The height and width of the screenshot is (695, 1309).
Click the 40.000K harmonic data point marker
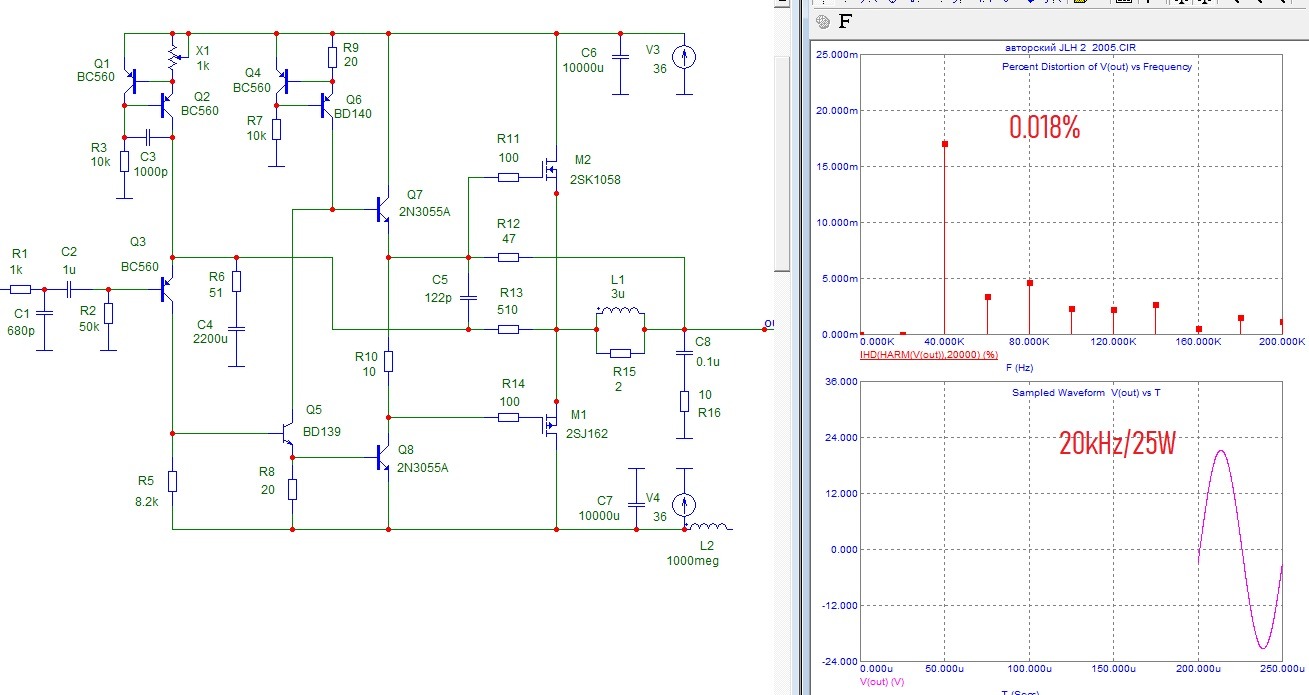[x=944, y=144]
